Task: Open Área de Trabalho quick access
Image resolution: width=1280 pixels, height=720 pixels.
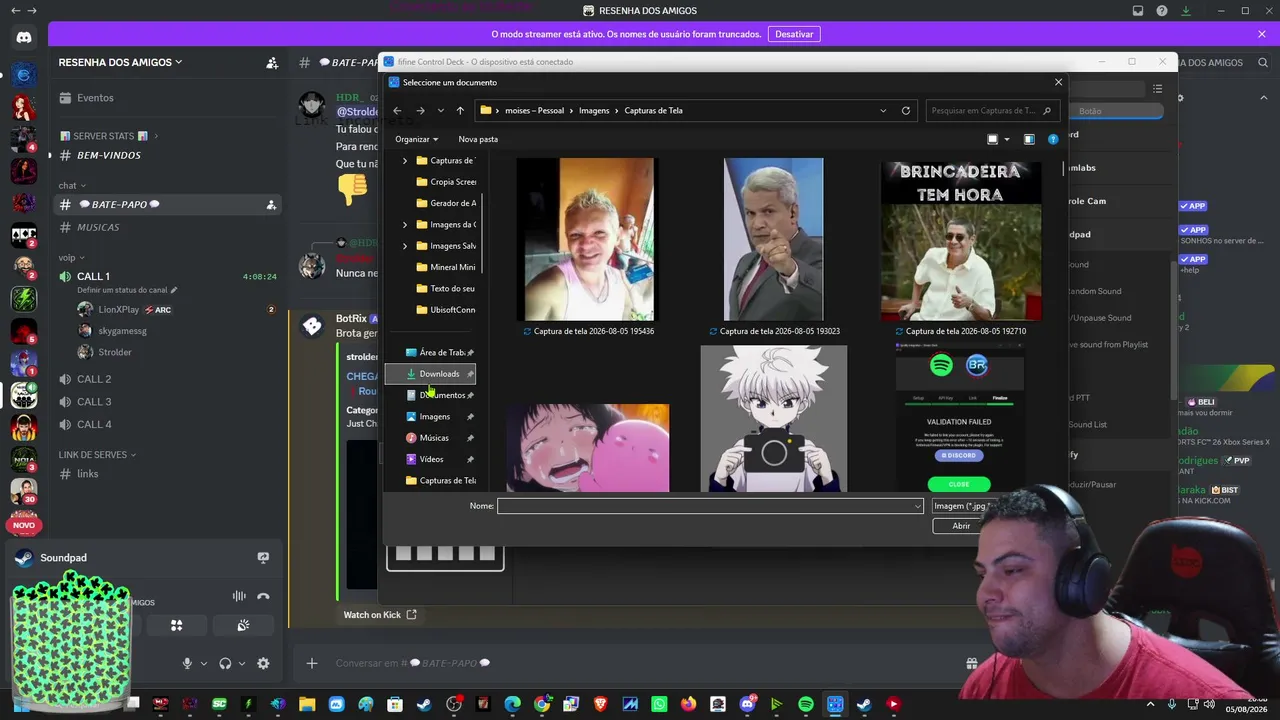Action: [440, 353]
